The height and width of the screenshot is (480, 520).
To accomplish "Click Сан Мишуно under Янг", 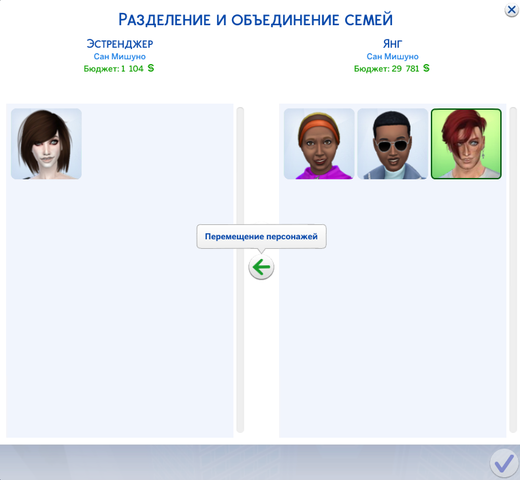I will point(392,56).
